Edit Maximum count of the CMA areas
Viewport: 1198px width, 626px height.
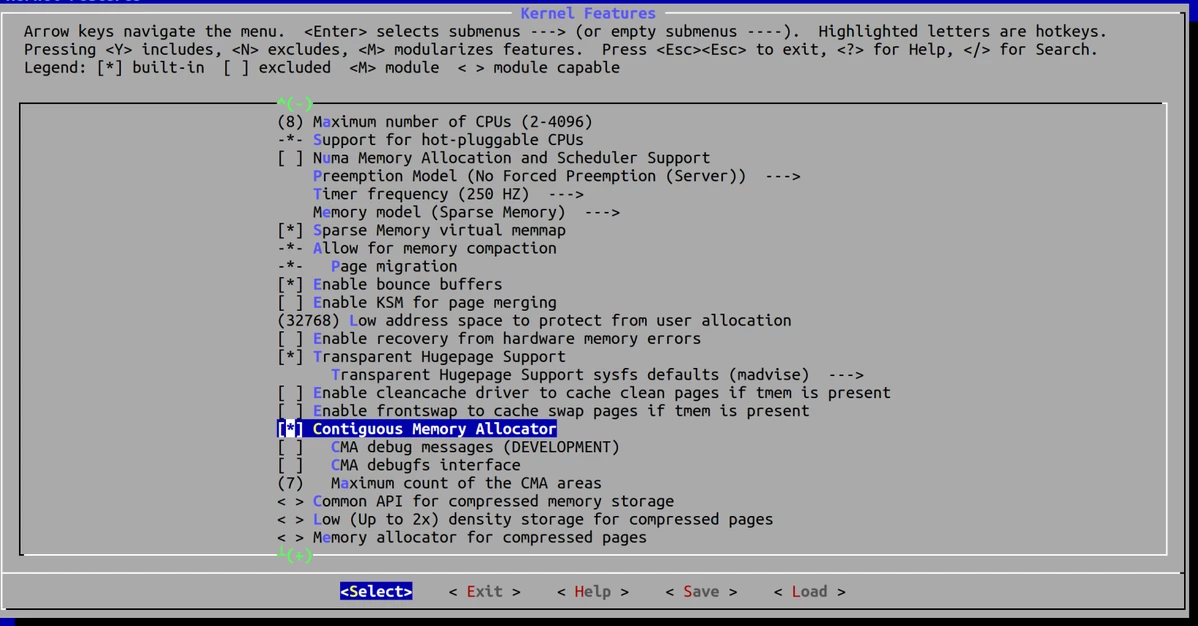(x=439, y=483)
